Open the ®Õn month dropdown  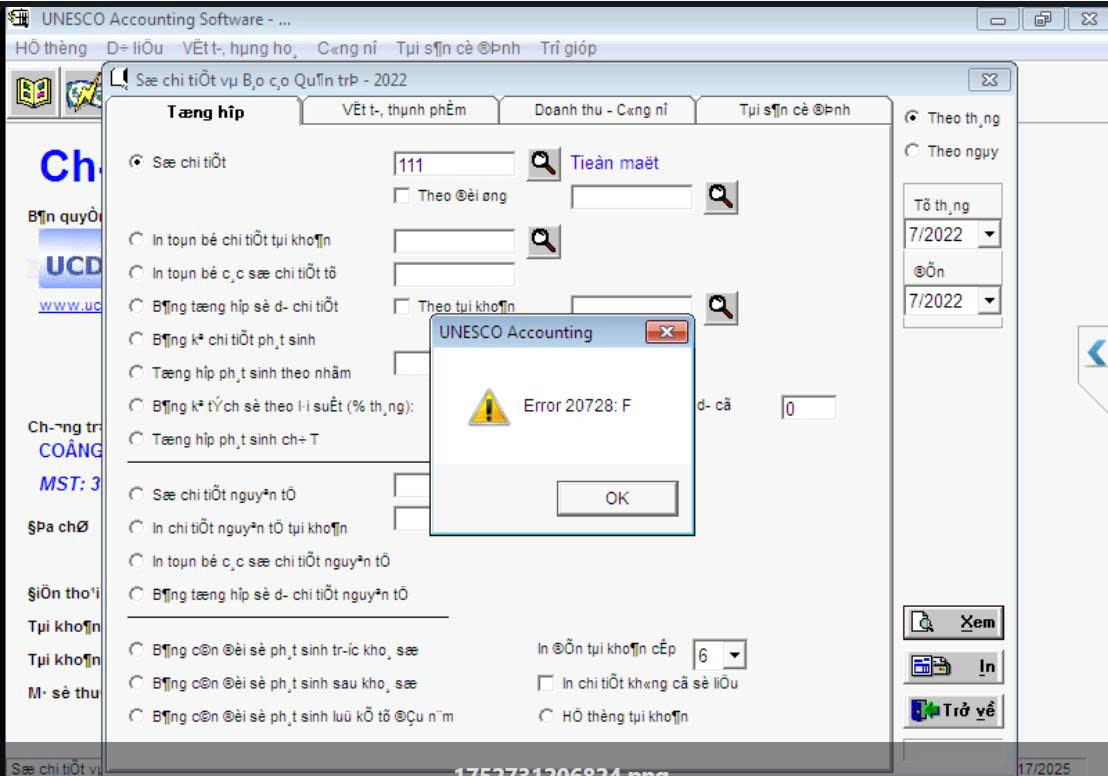tap(989, 300)
